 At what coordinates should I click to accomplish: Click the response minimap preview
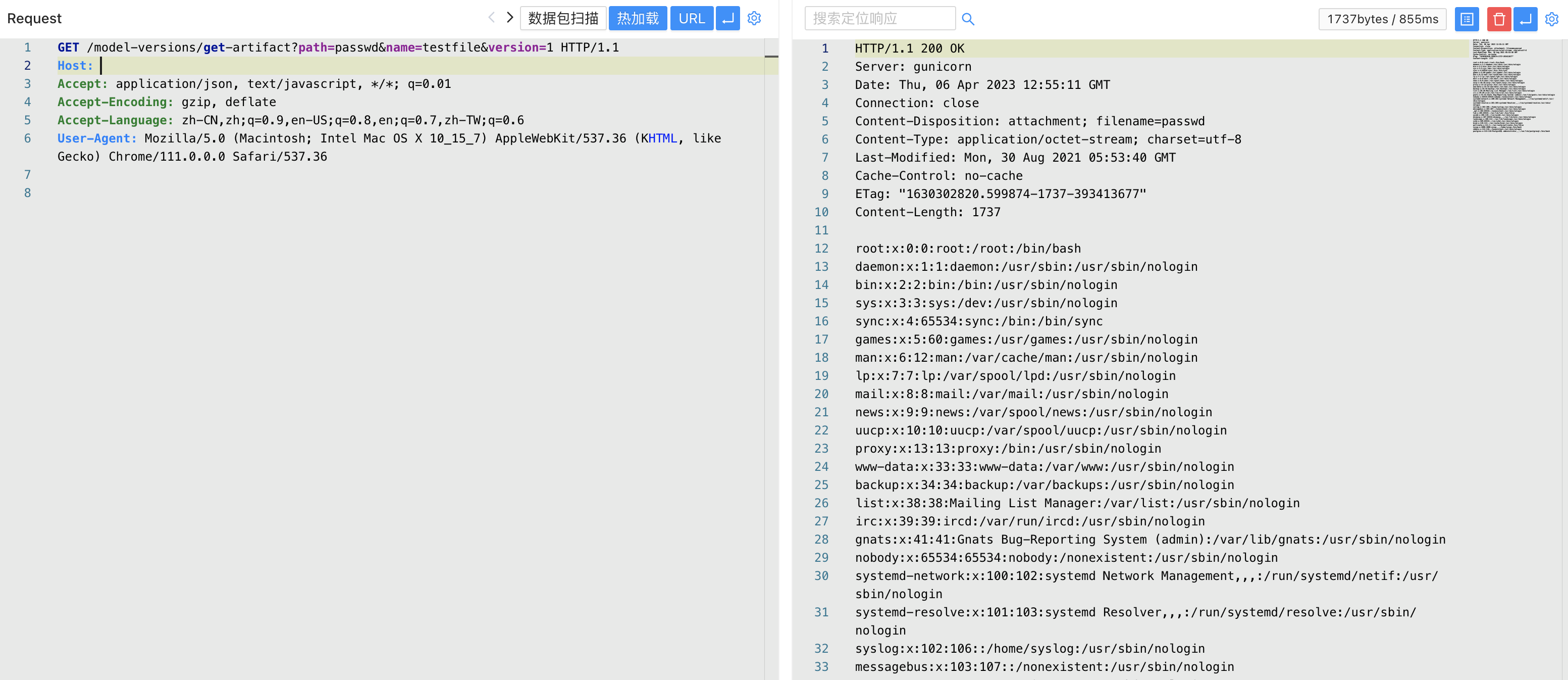pyautogui.click(x=1512, y=86)
